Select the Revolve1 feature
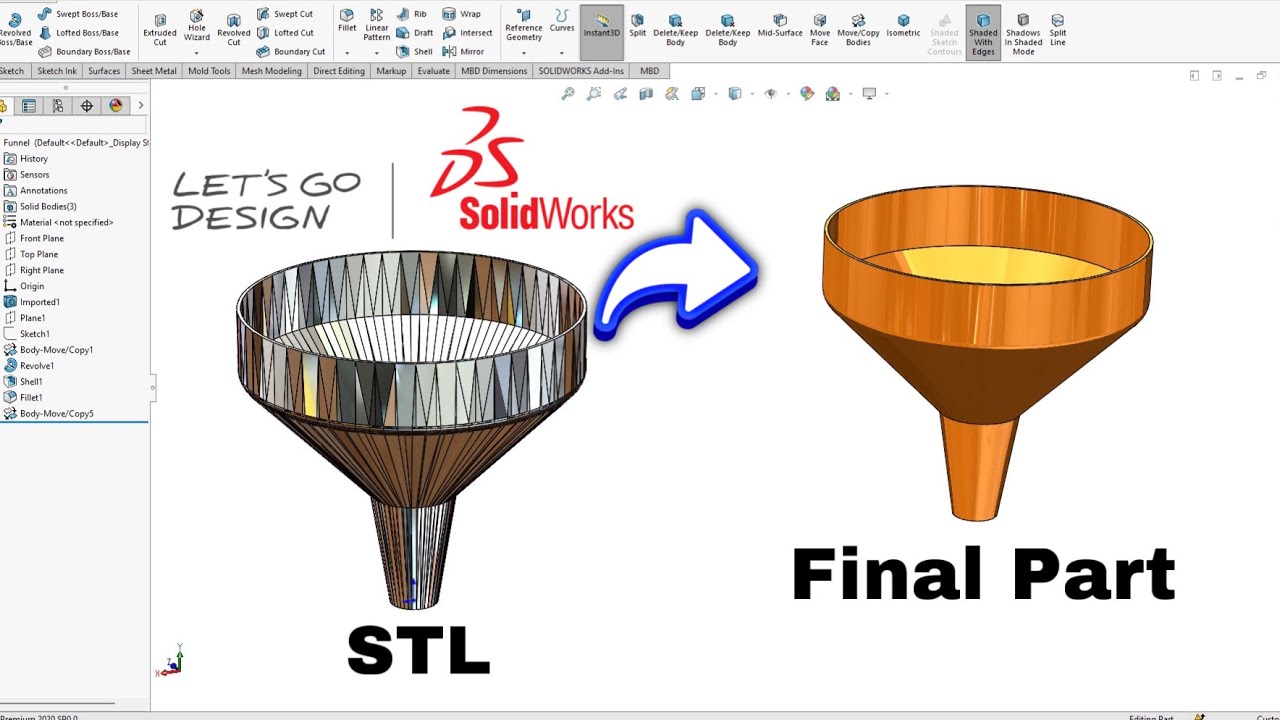Viewport: 1280px width, 720px height. [x=29, y=366]
